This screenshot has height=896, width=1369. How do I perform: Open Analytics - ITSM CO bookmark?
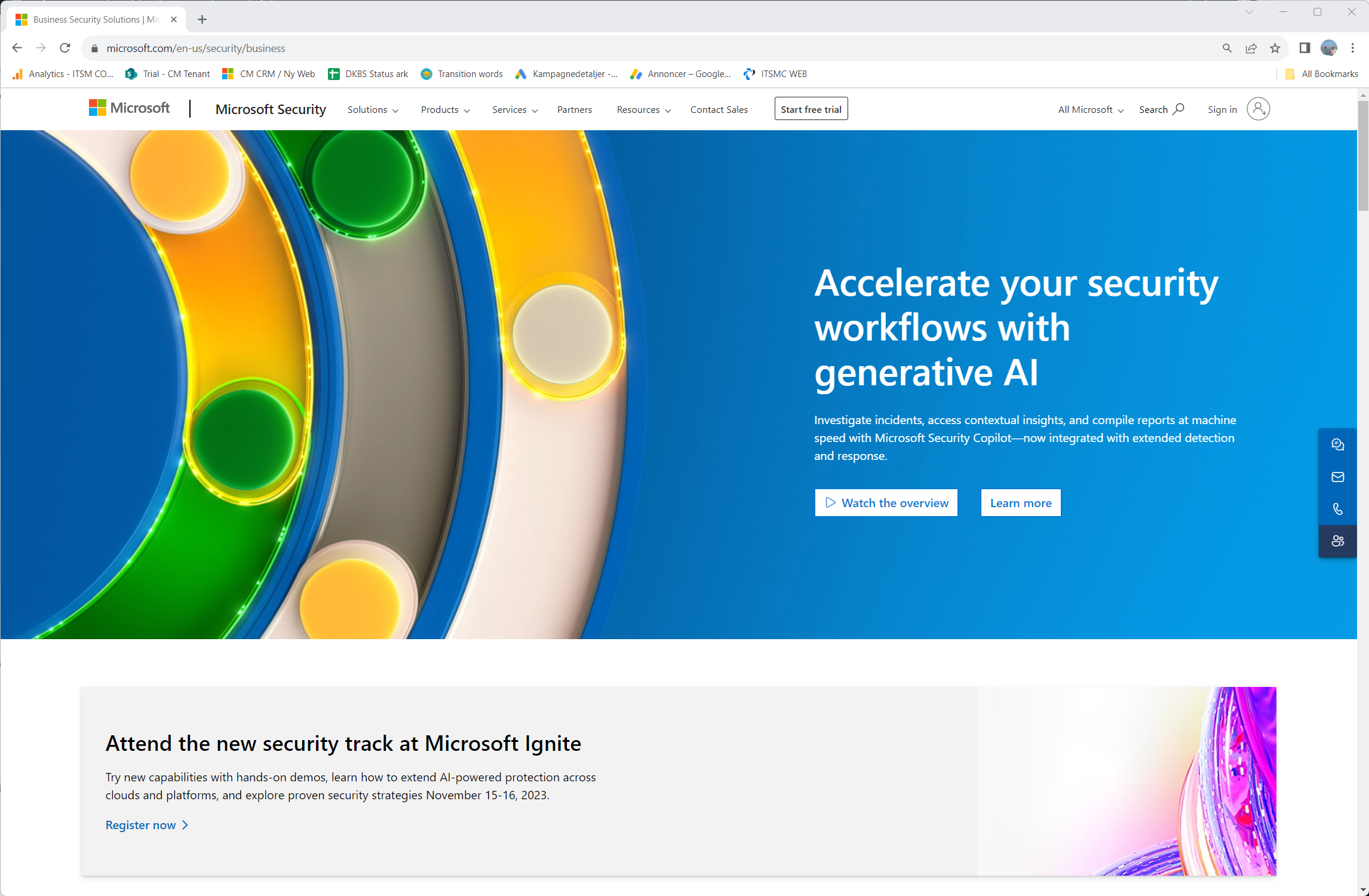[63, 74]
